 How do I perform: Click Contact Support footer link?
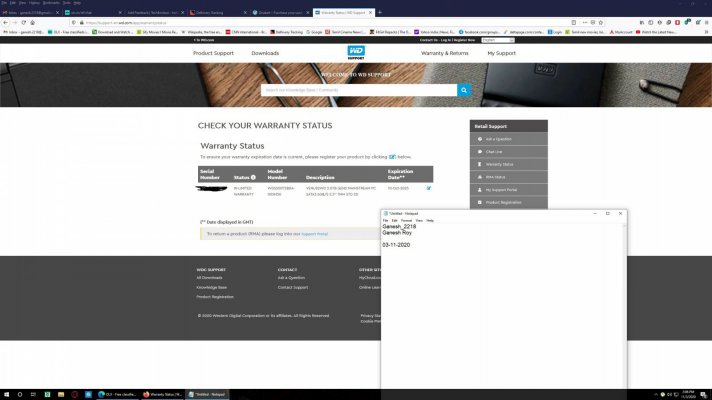pos(293,287)
